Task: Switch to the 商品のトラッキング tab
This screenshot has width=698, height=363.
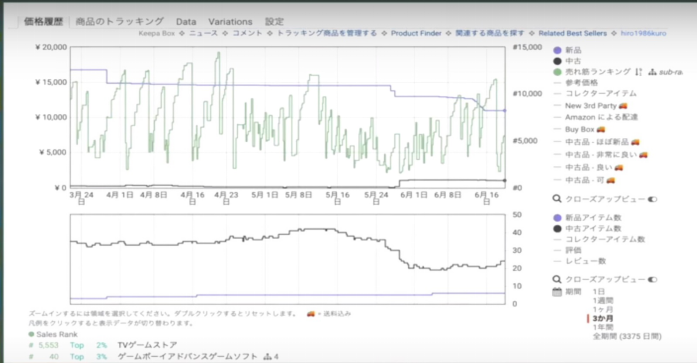Action: [x=119, y=21]
